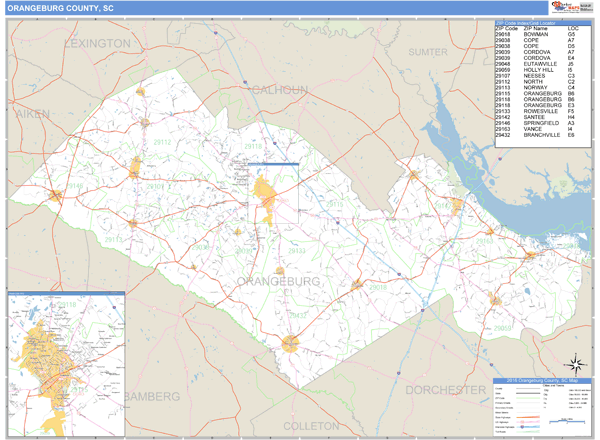Click the large ORANGEBURG county label on map
Image resolution: width=600 pixels, height=440 pixels.
point(278,282)
